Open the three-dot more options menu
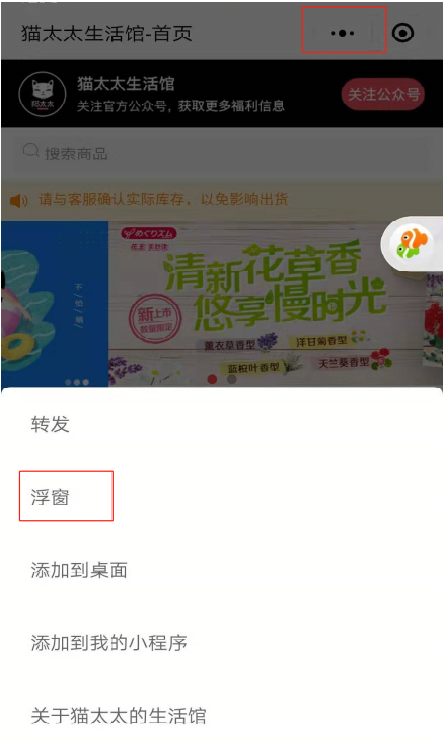Screen dimensions: 446x750 [343, 33]
